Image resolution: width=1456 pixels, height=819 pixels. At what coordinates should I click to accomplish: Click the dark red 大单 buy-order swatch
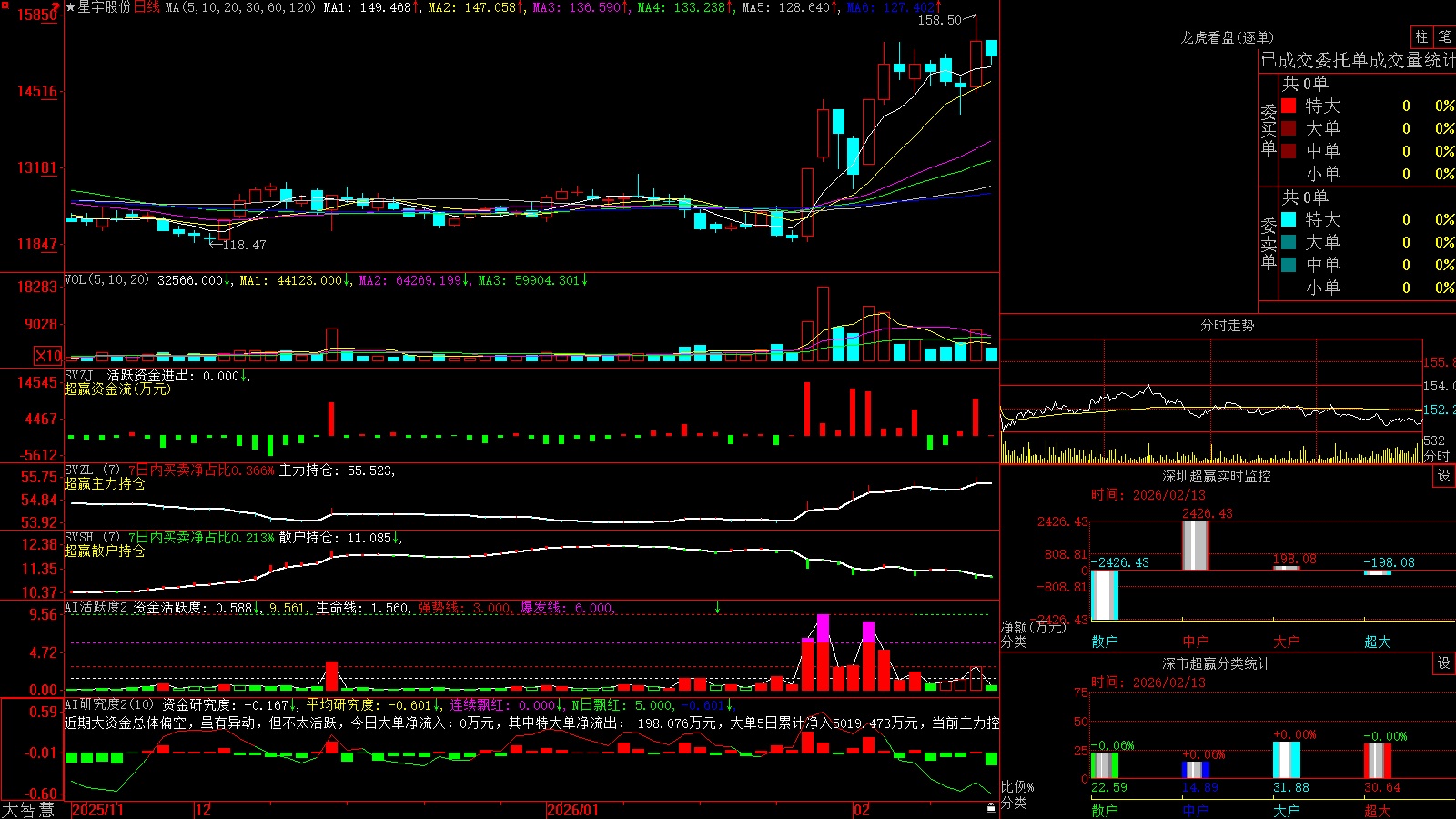(x=1289, y=128)
